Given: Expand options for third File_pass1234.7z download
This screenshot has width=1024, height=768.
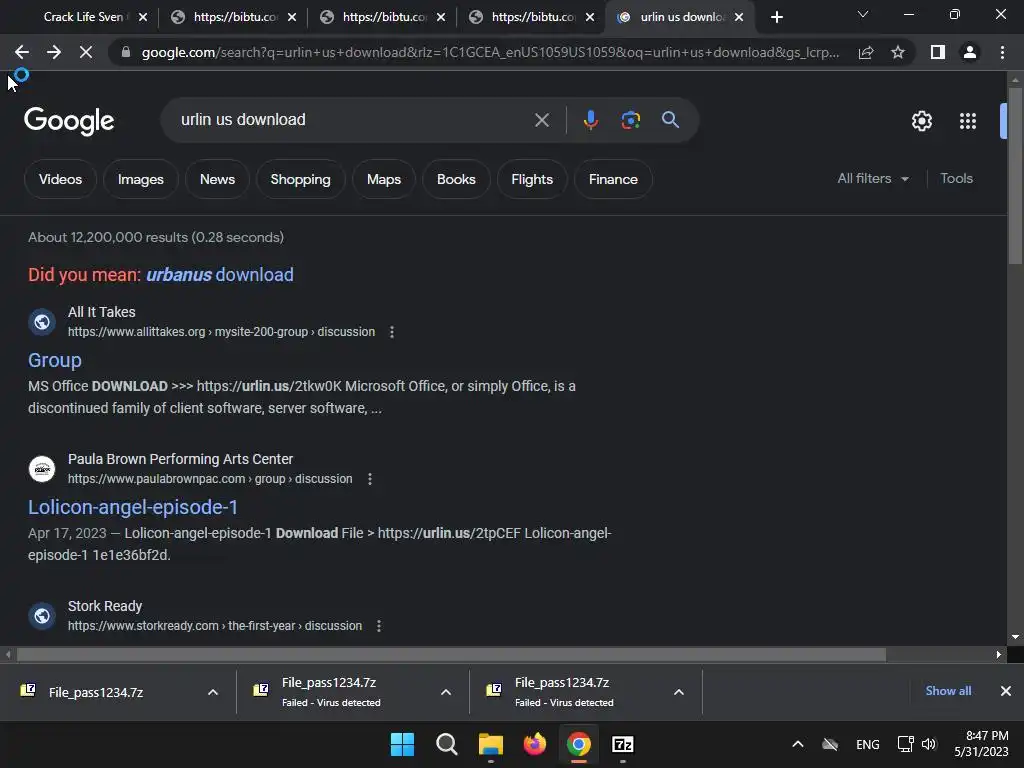Looking at the screenshot, I should pyautogui.click(x=679, y=692).
